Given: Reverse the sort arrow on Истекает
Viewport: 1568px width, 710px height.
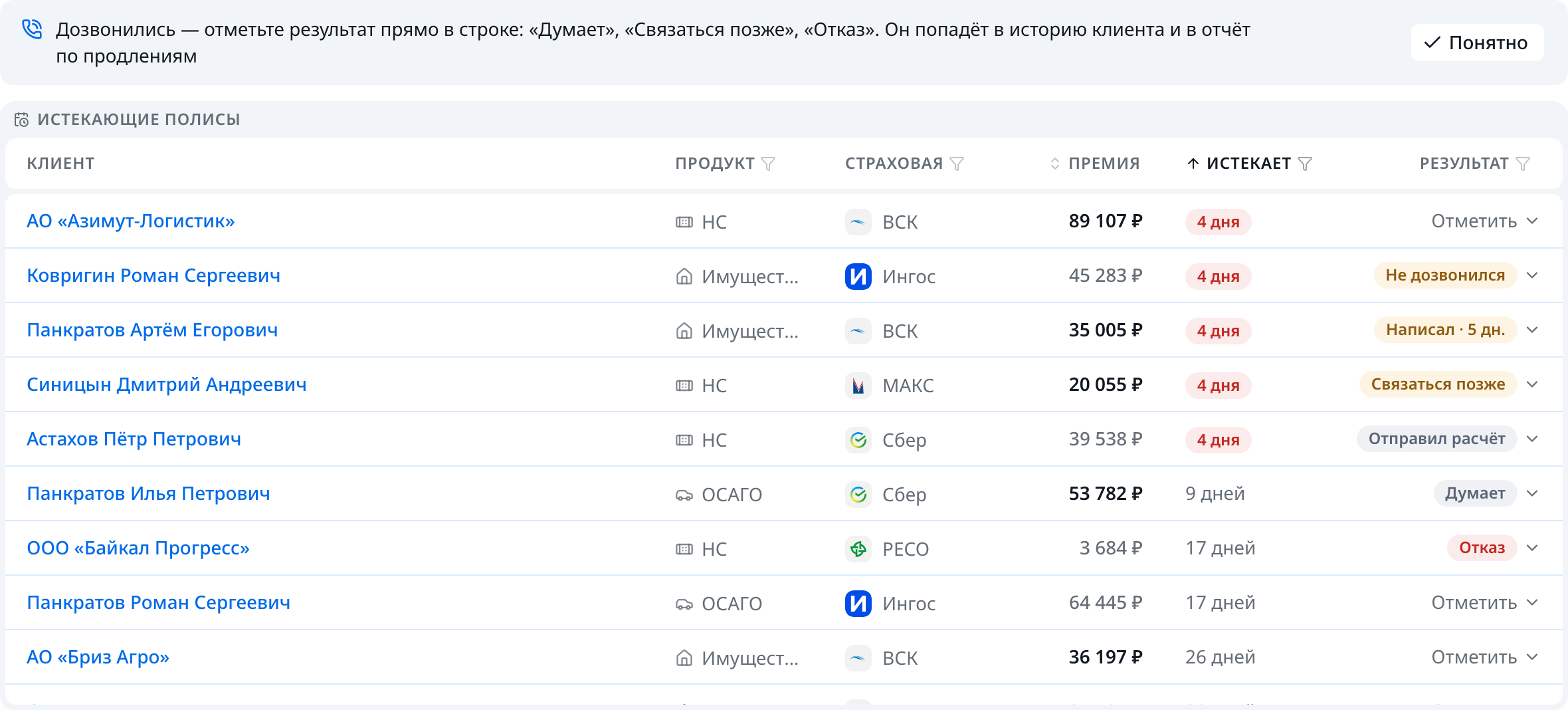Looking at the screenshot, I should point(1193,164).
